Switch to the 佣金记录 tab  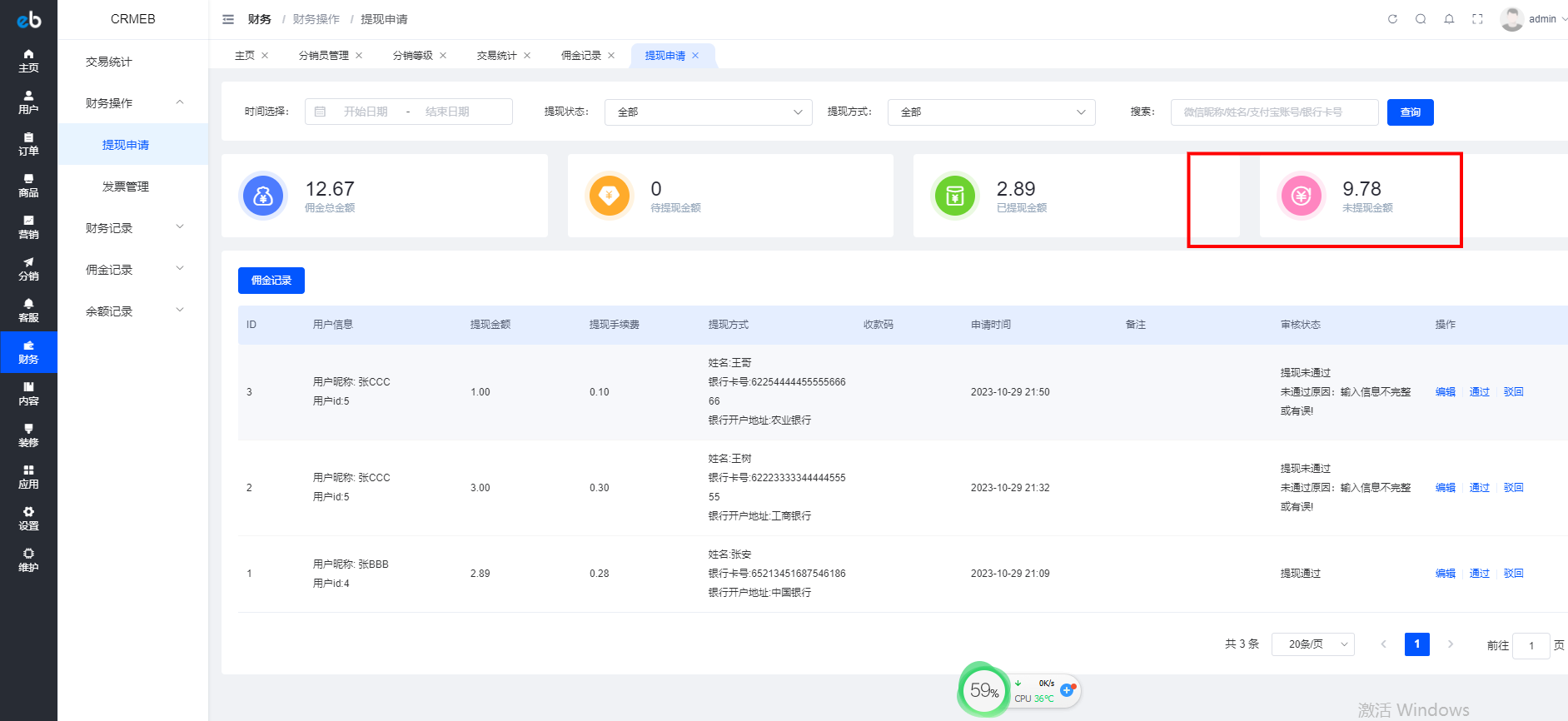point(581,56)
